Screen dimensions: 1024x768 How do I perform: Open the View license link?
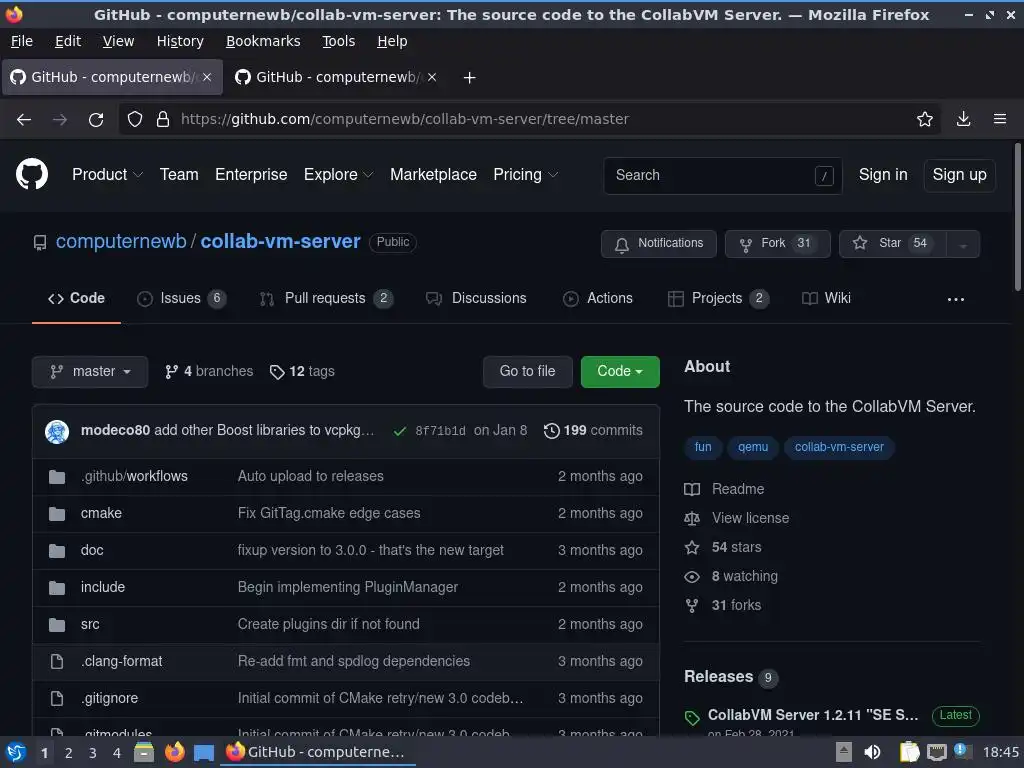737,519
